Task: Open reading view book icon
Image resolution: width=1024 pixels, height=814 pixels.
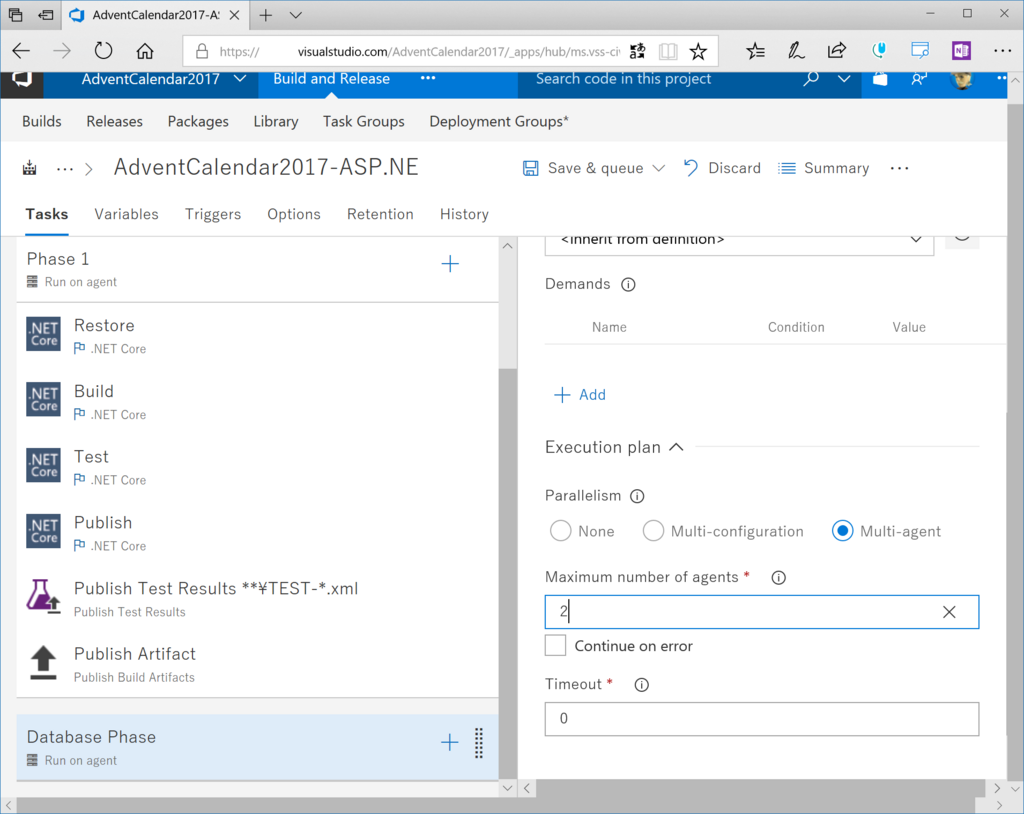Action: [668, 51]
